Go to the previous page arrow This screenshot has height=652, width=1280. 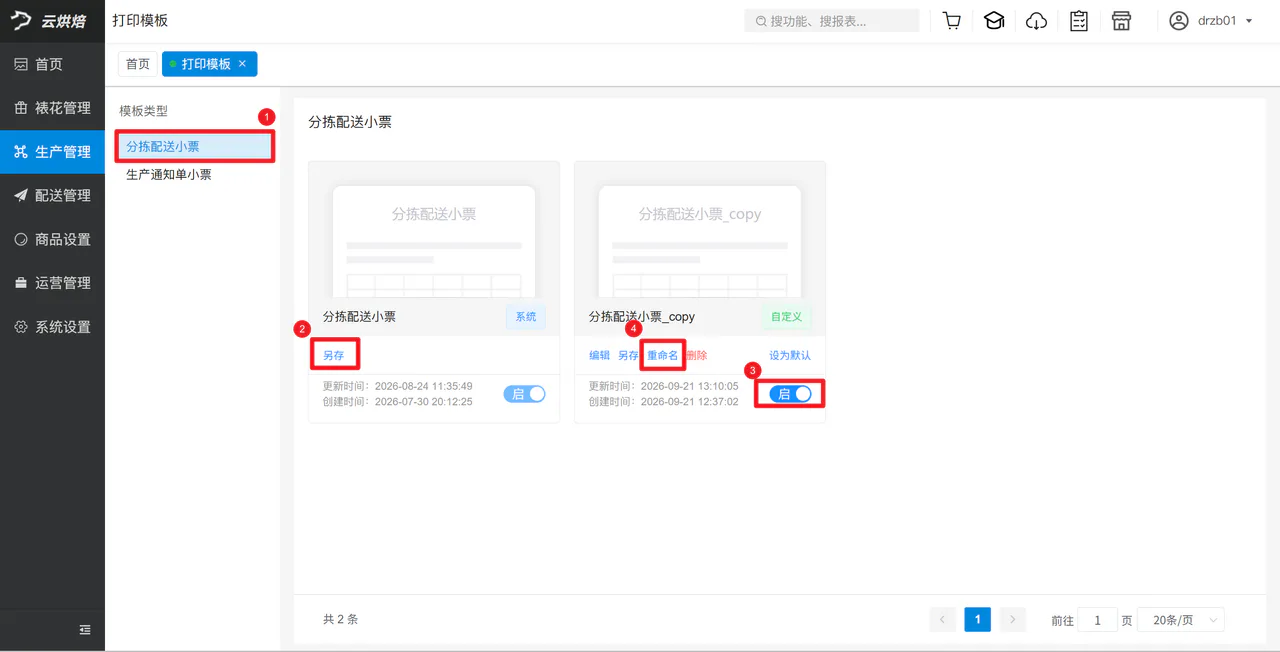[942, 620]
